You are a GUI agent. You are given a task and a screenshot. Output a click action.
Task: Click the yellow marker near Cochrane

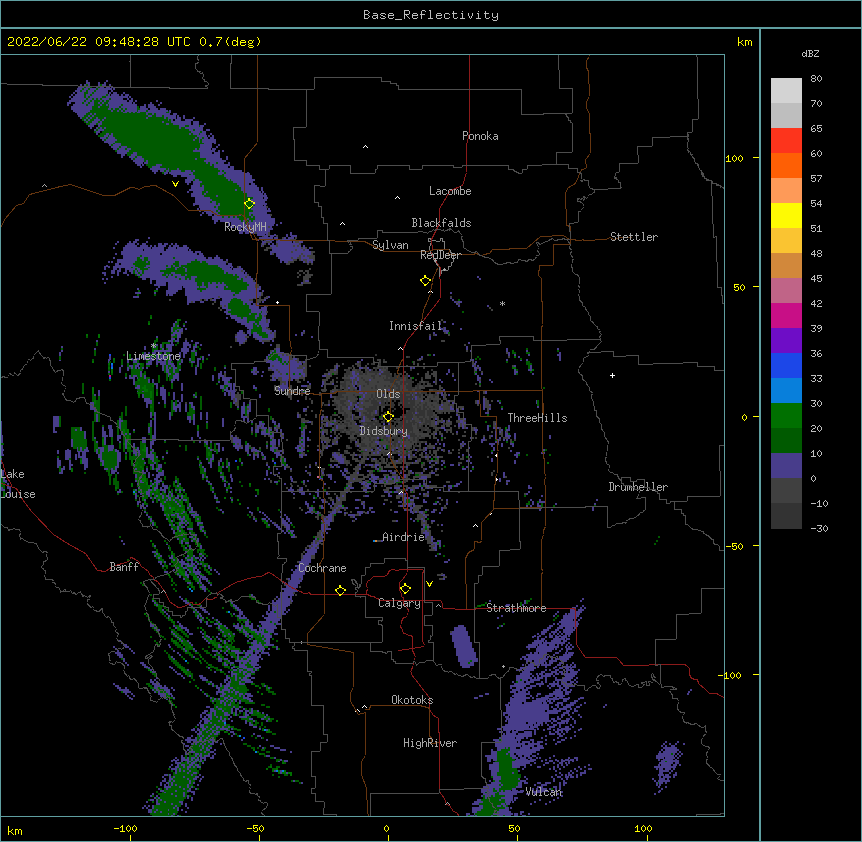[340, 590]
